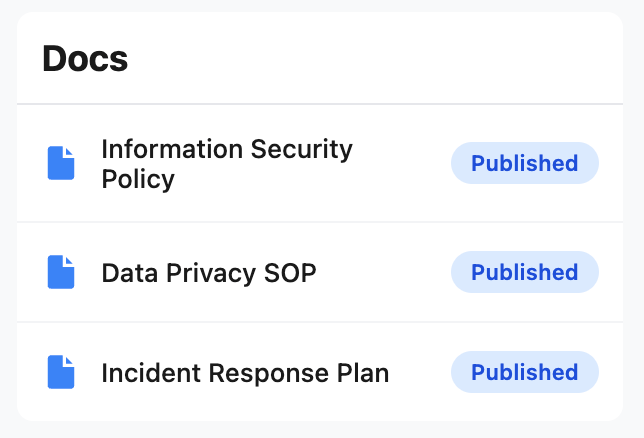Click the Information Security Policy file icon
Image resolution: width=644 pixels, height=438 pixels.
pos(61,163)
